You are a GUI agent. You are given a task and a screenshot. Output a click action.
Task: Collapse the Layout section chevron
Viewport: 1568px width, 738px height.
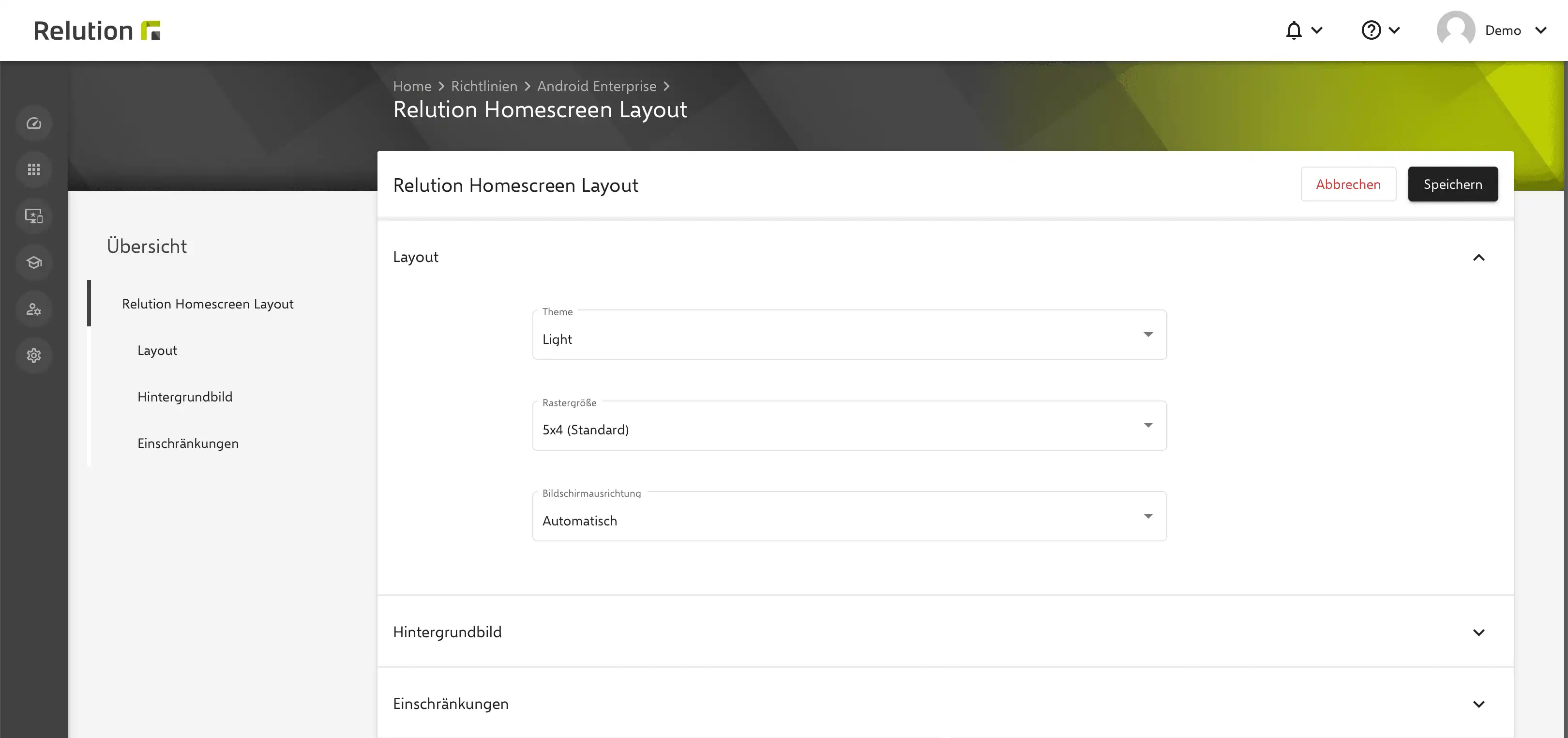(1478, 258)
